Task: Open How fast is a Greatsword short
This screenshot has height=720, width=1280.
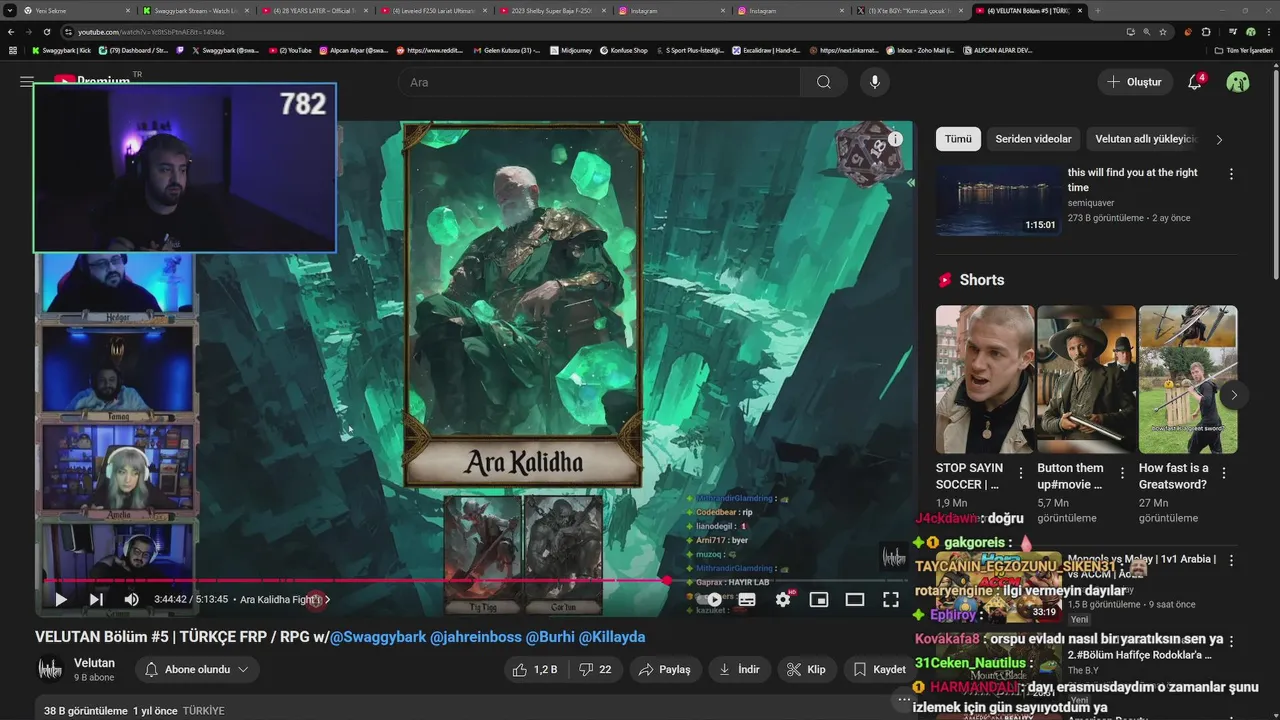Action: [x=1188, y=379]
